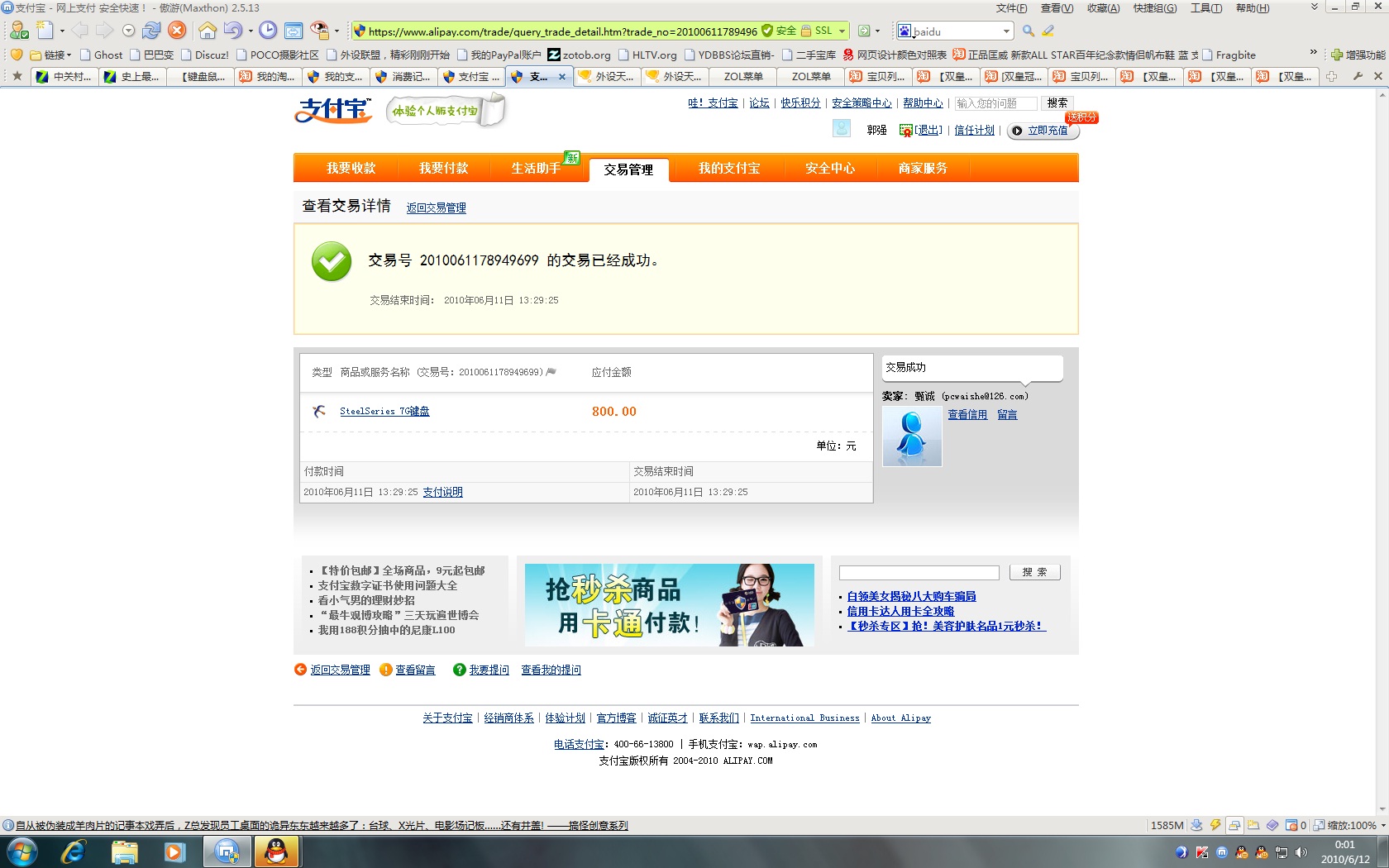Image resolution: width=1389 pixels, height=868 pixels.
Task: Expand the privacy eye-lock dropdown arrow
Action: pos(337,31)
